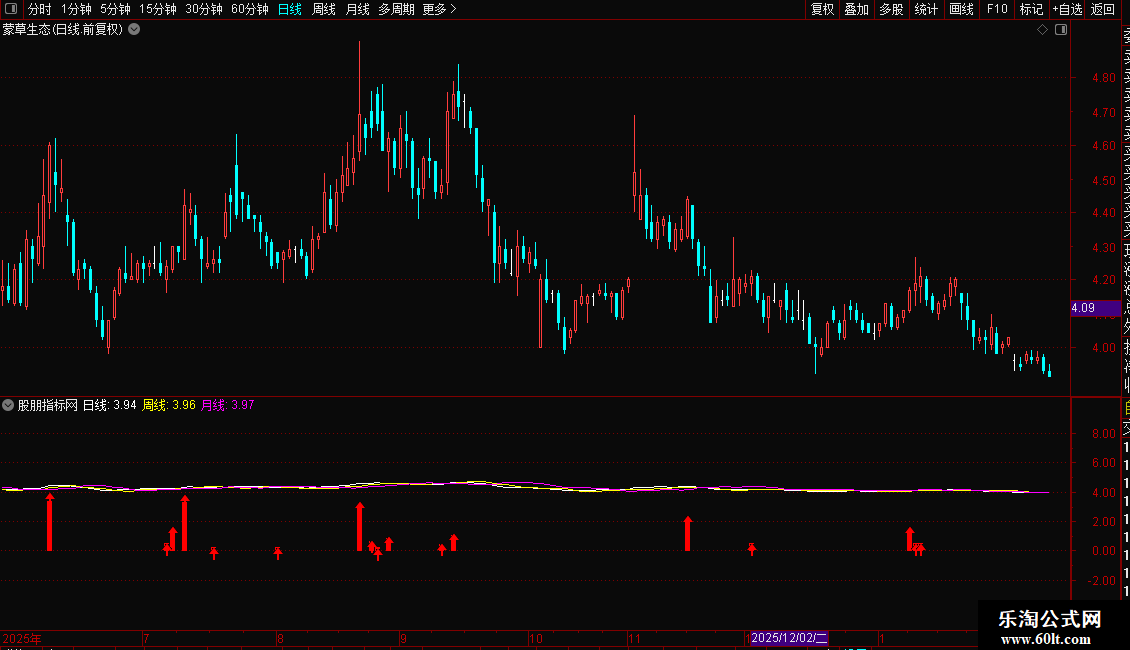This screenshot has width=1130, height=650.
Task: Click the 叠加 overlay button
Action: click(857, 9)
